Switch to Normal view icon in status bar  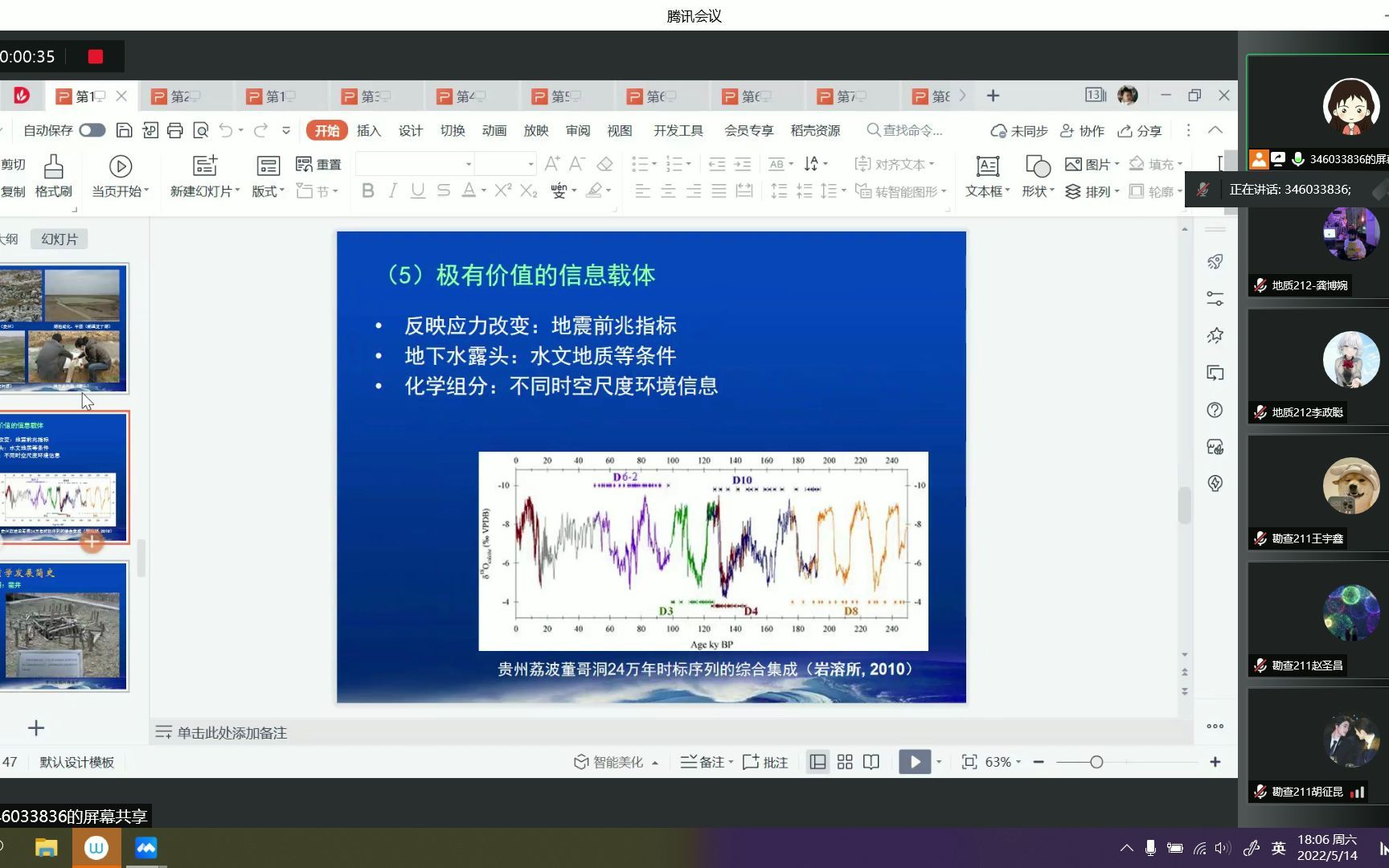[817, 762]
